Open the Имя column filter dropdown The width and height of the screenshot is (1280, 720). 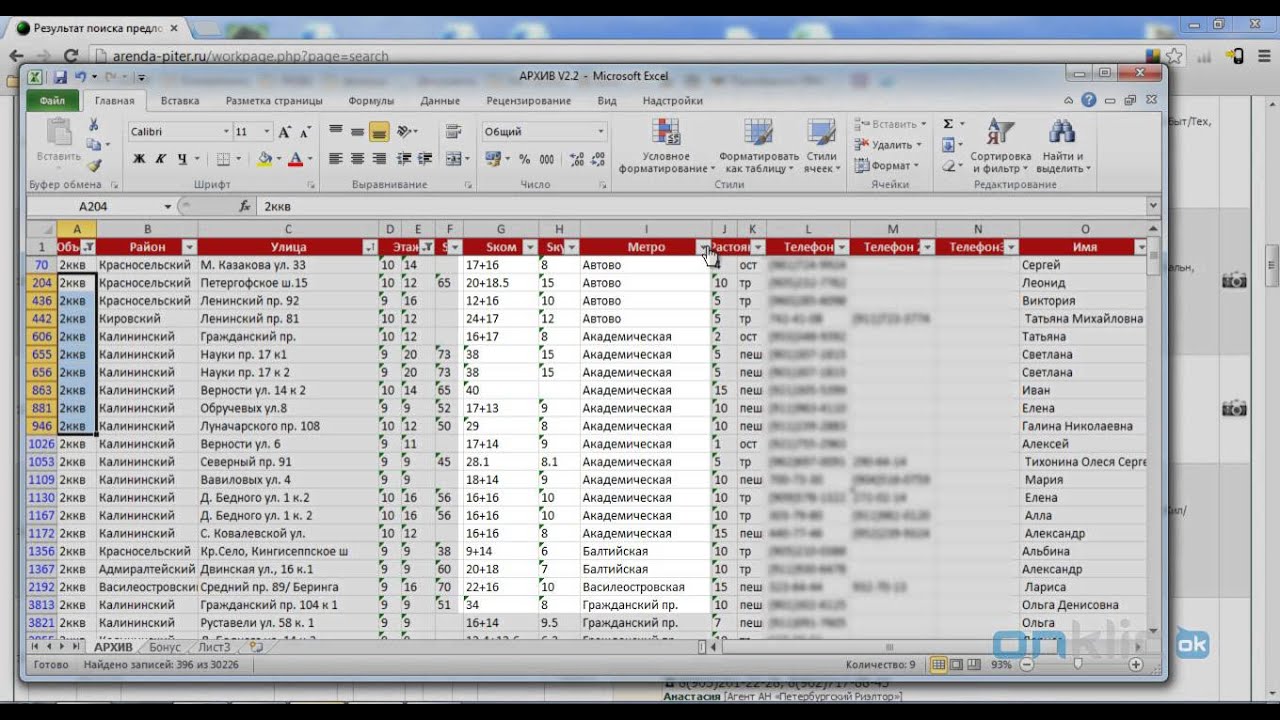point(1141,247)
